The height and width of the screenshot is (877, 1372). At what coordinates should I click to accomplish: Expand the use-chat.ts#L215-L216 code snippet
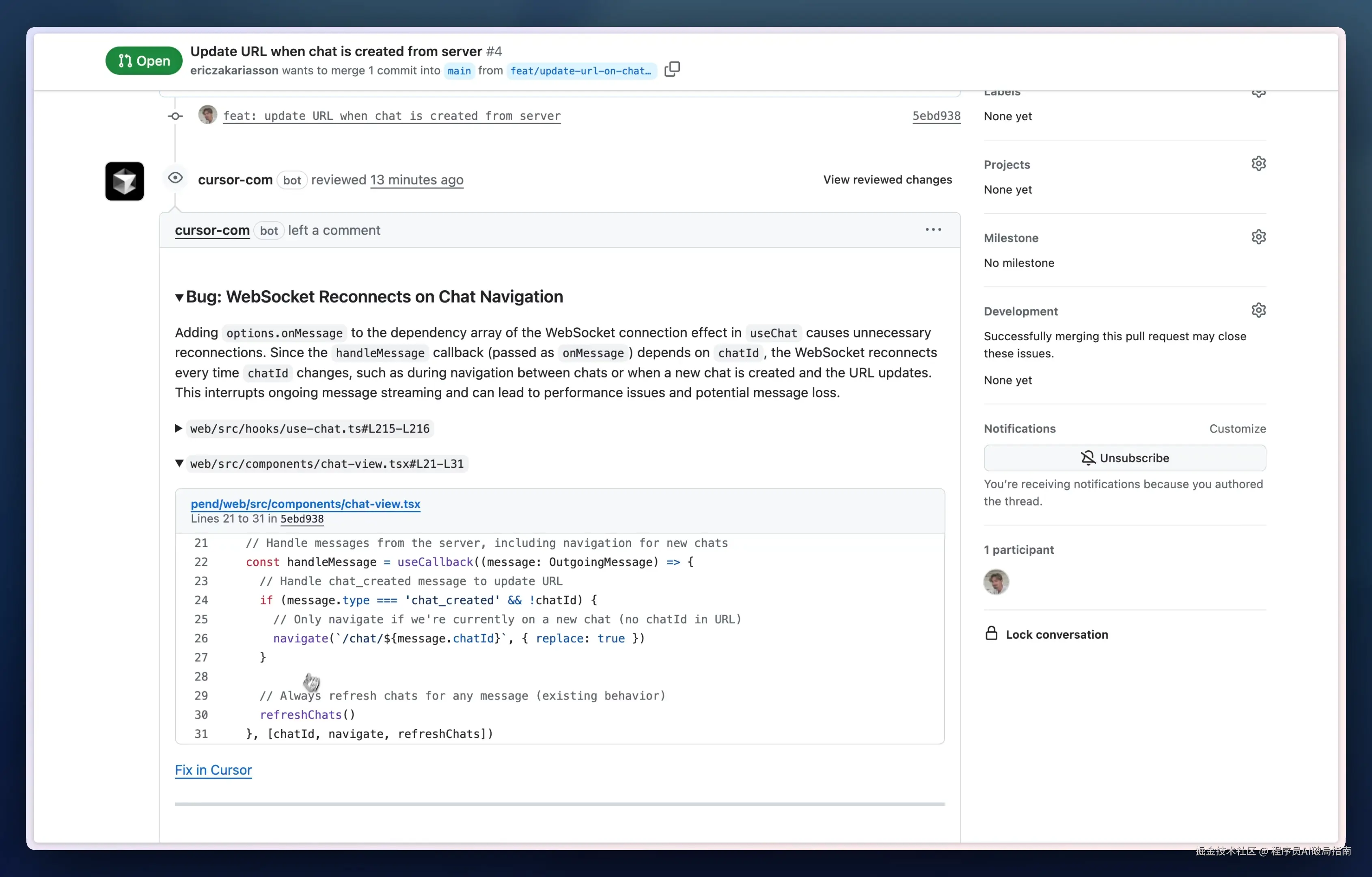[178, 428]
